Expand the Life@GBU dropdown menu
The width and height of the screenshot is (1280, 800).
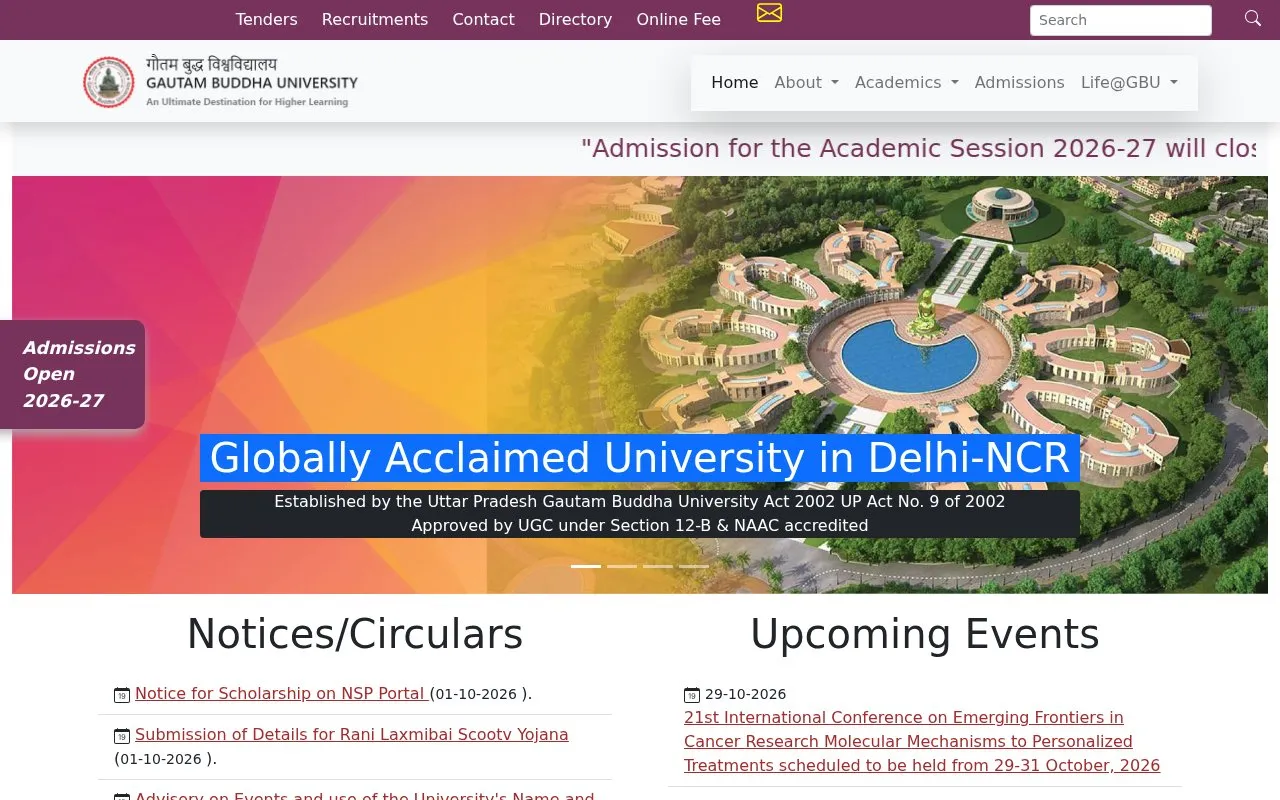1129,82
